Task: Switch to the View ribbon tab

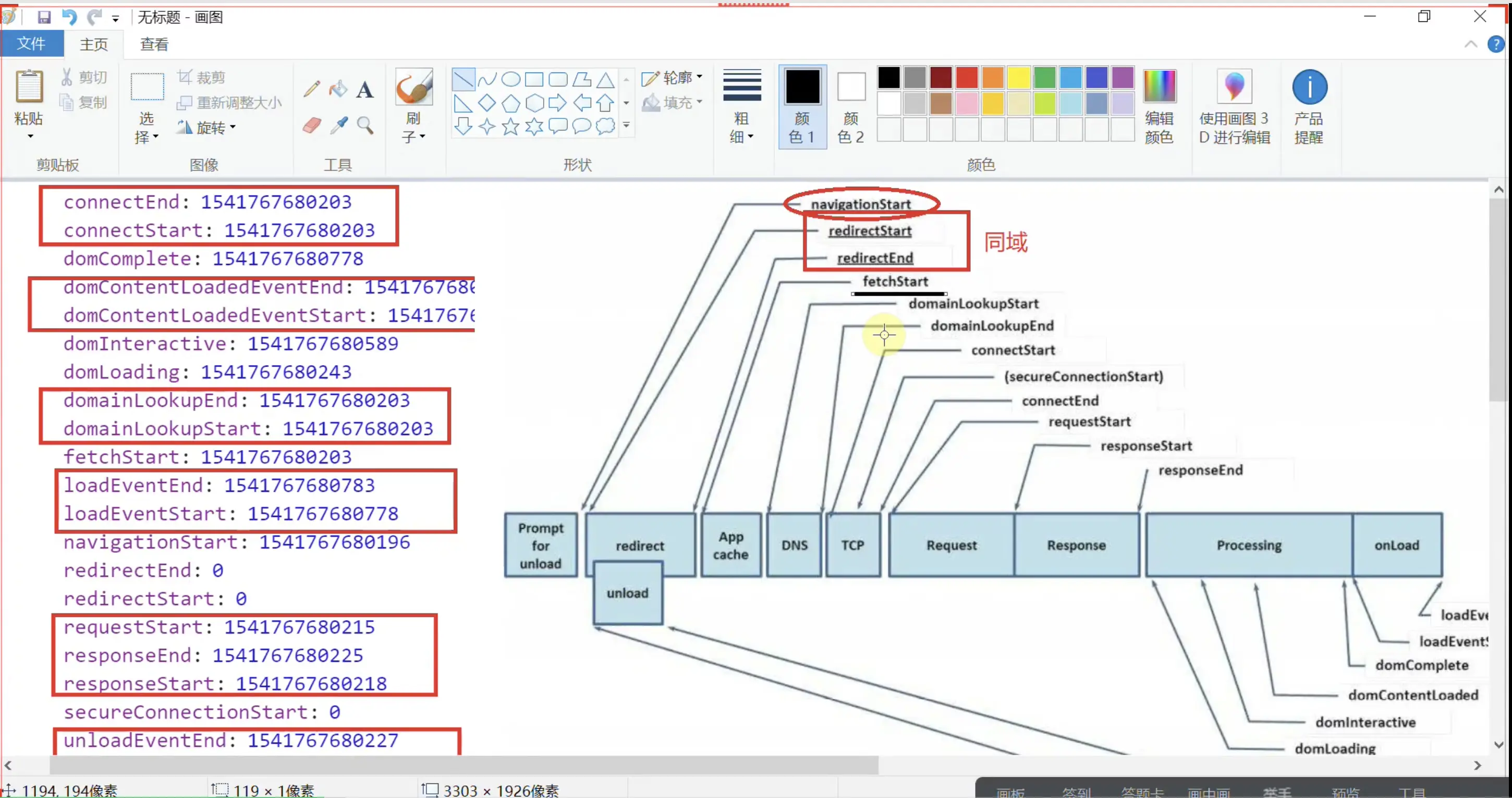Action: (x=154, y=44)
